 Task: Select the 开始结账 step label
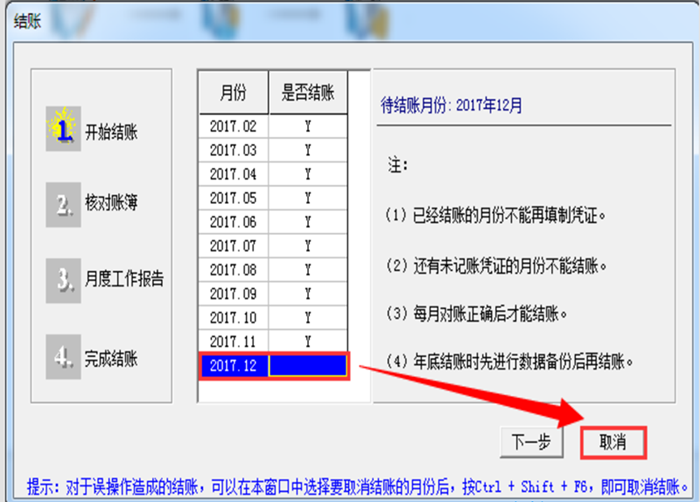[x=111, y=132]
